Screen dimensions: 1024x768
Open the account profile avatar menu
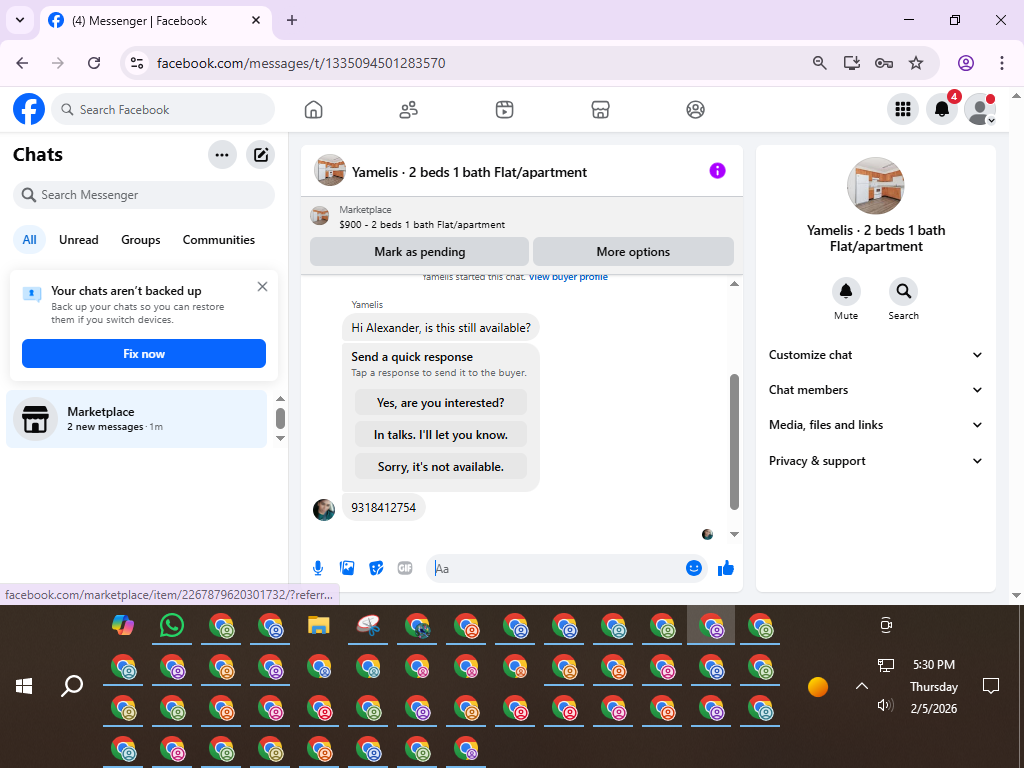[x=980, y=109]
